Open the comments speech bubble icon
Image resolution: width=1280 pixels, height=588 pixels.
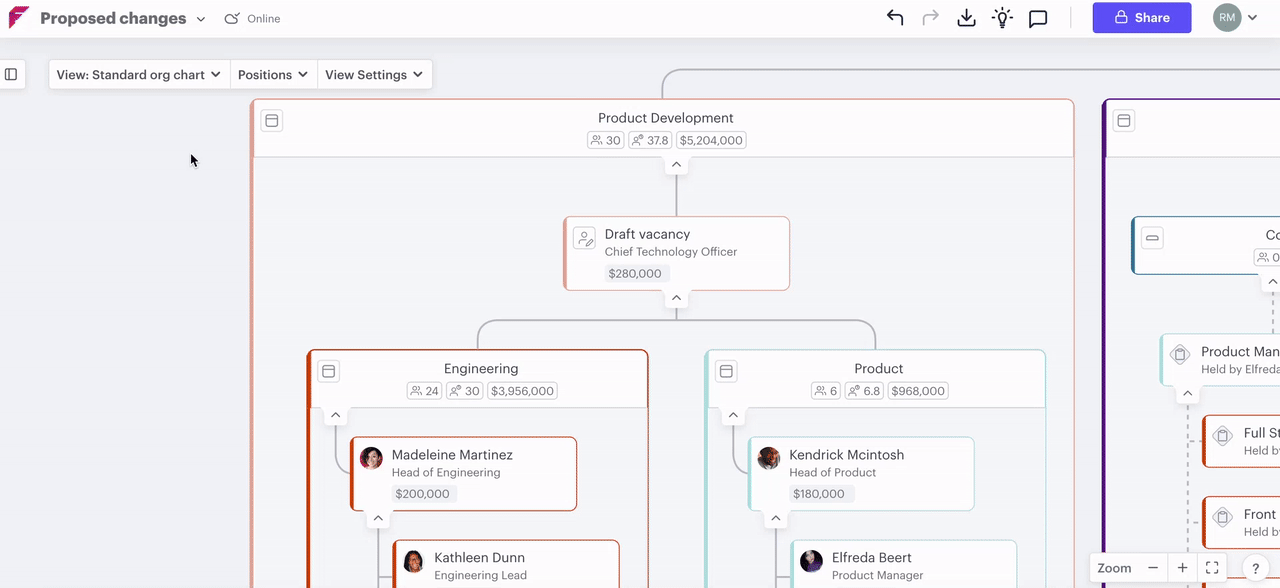(x=1038, y=18)
